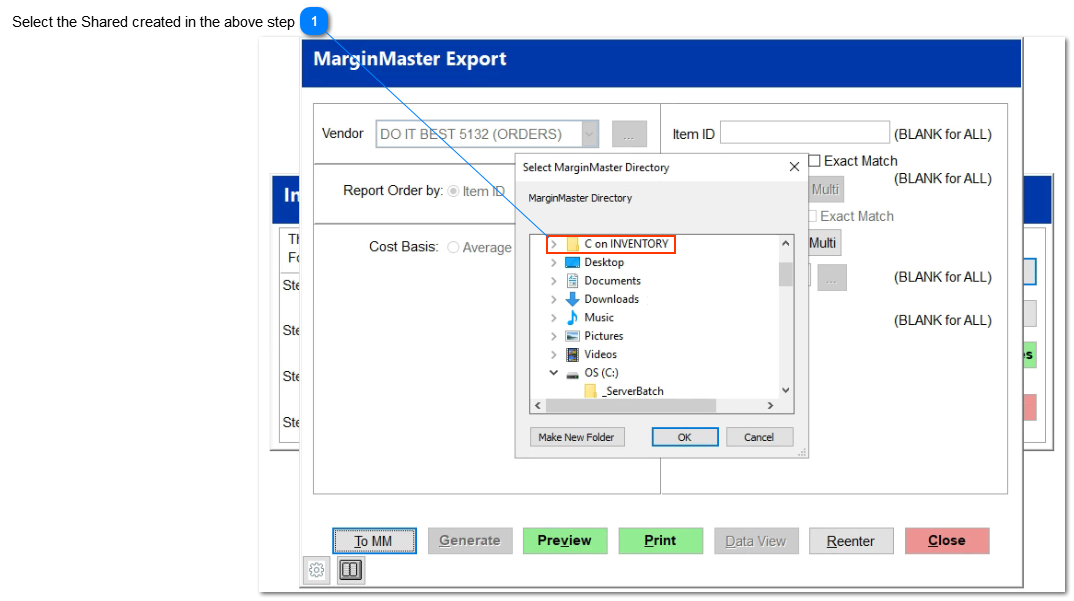Open the Vendor dropdown arrow

click(590, 134)
